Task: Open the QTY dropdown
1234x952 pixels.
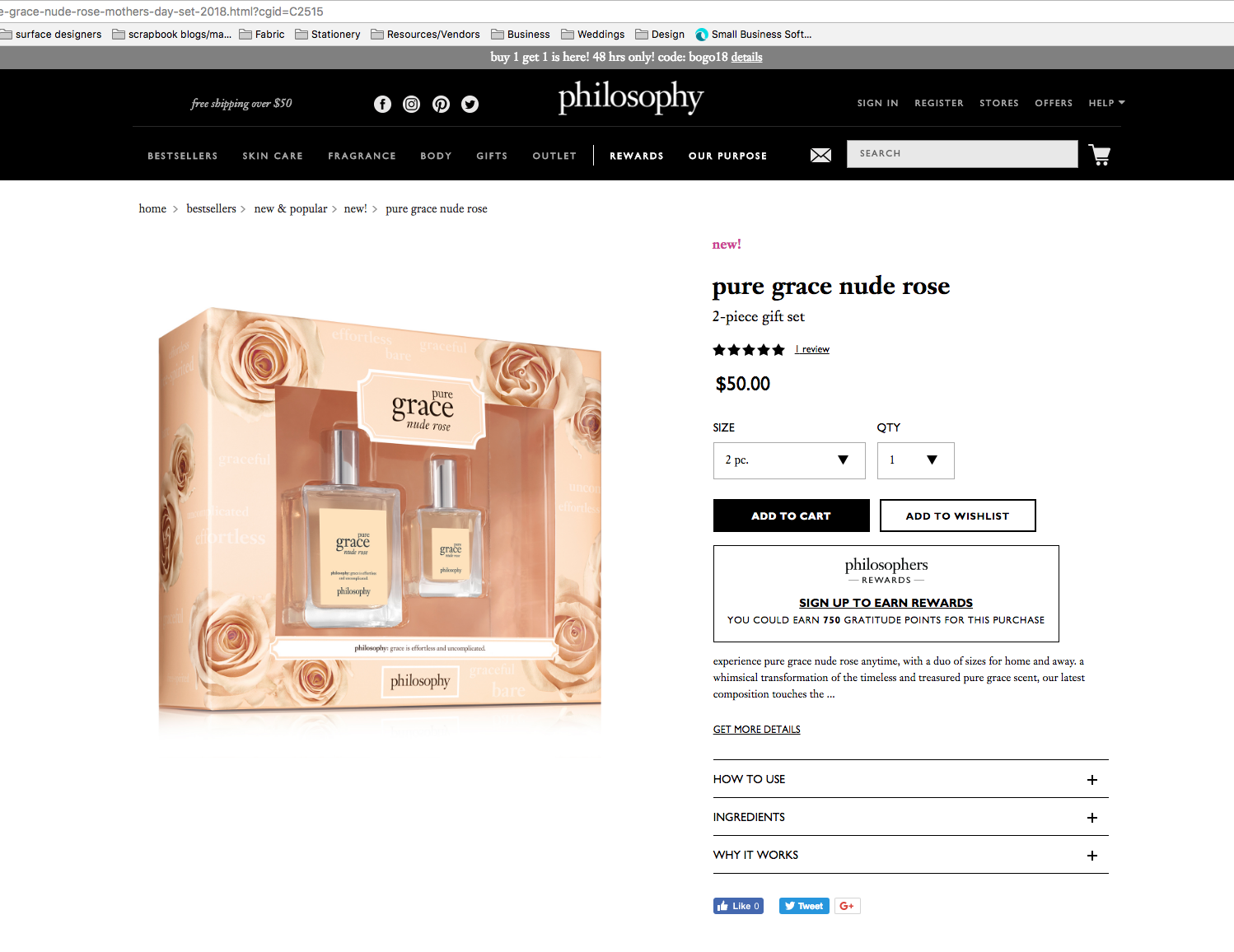Action: click(916, 460)
